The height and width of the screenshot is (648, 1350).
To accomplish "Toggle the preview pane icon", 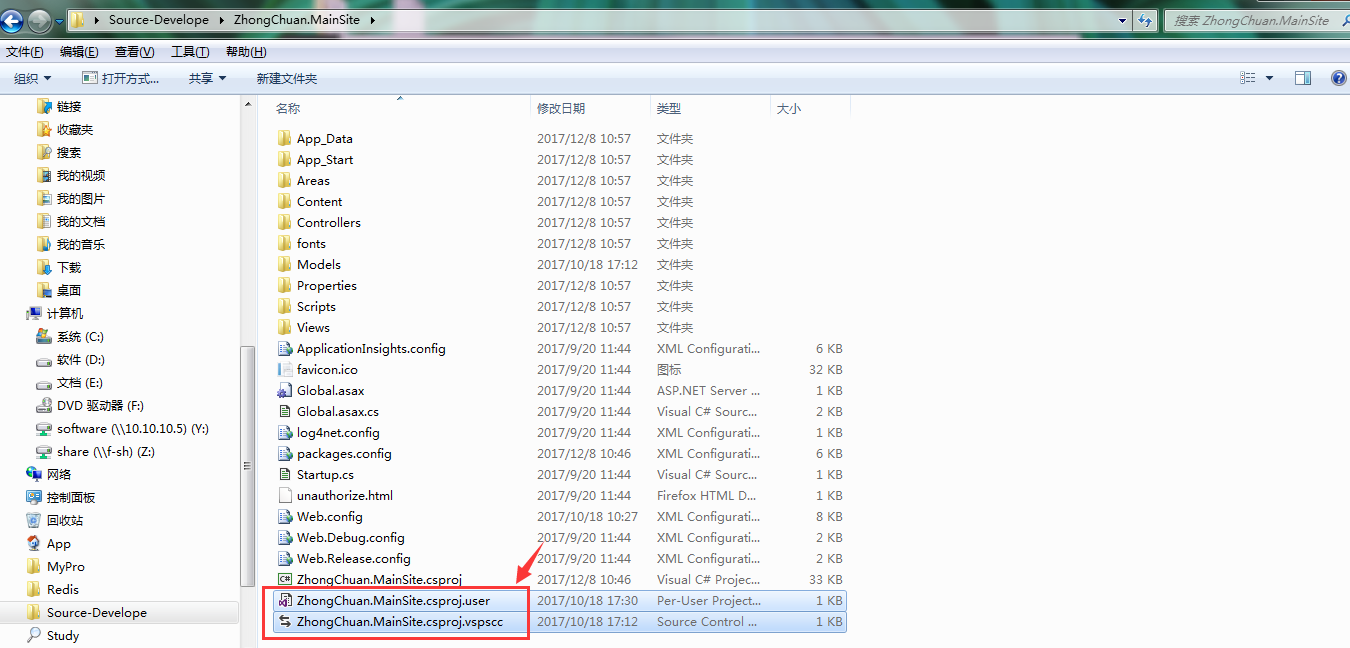I will [x=1302, y=78].
